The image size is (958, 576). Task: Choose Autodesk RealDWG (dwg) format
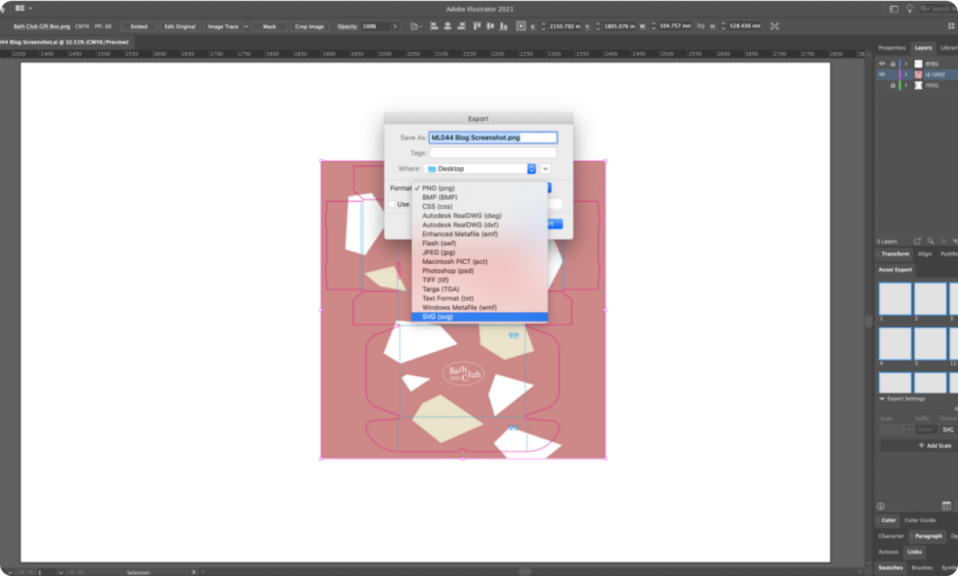480,216
